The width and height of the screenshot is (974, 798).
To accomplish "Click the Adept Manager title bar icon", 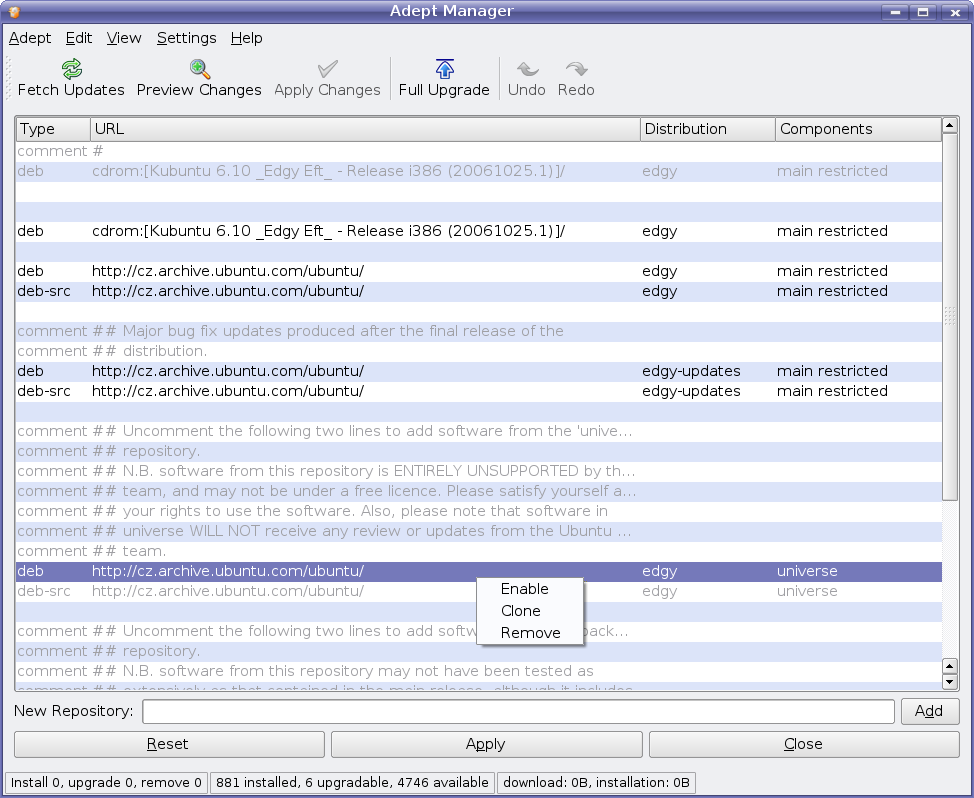I will [x=14, y=11].
